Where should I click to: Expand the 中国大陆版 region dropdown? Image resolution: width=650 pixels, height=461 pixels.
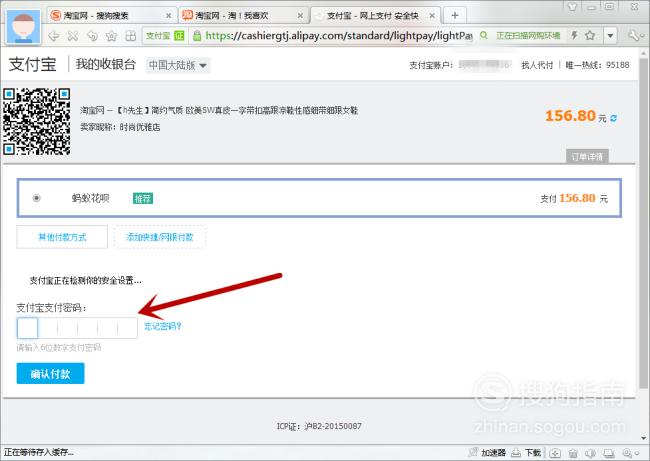click(x=178, y=65)
